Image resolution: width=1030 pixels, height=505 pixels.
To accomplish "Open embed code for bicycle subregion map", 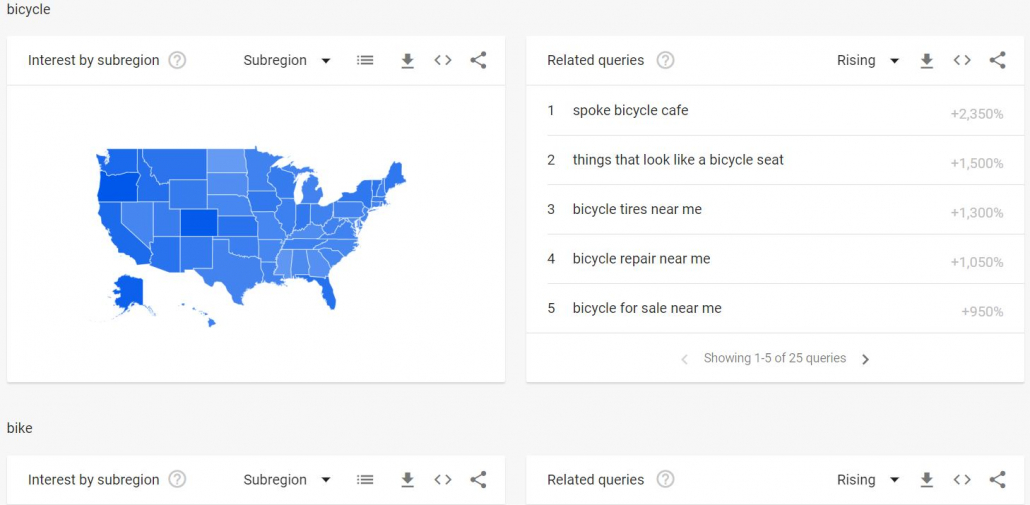I will 443,60.
